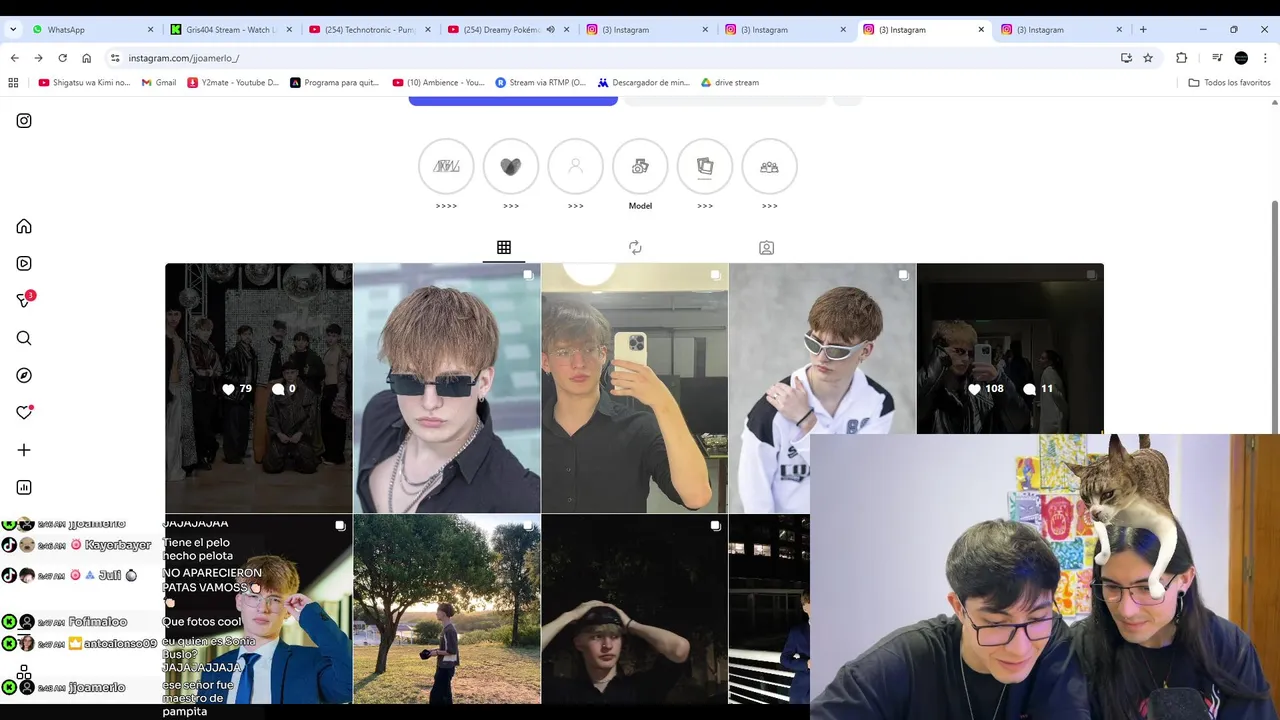Close the WhatsApp tab
Viewport: 1280px width, 720px height.
tap(151, 30)
